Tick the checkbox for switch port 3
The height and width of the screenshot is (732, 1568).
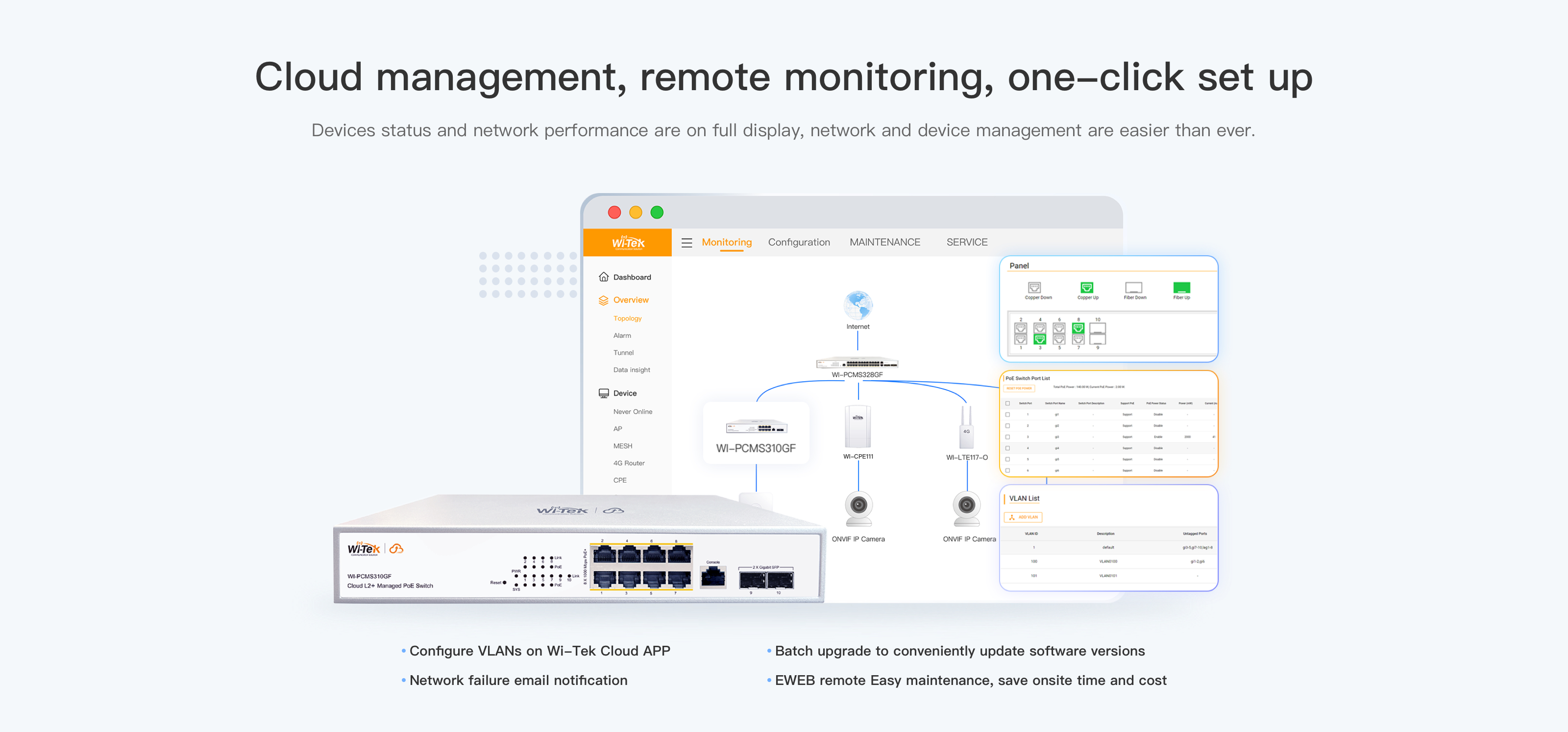tap(1007, 437)
